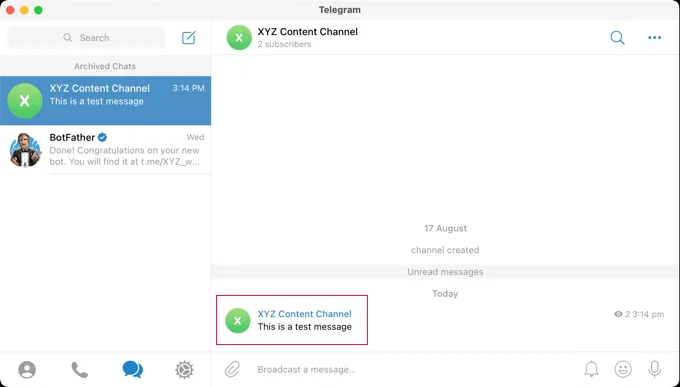The width and height of the screenshot is (680, 387).
Task: Click the views eye icon on message
Action: point(618,314)
